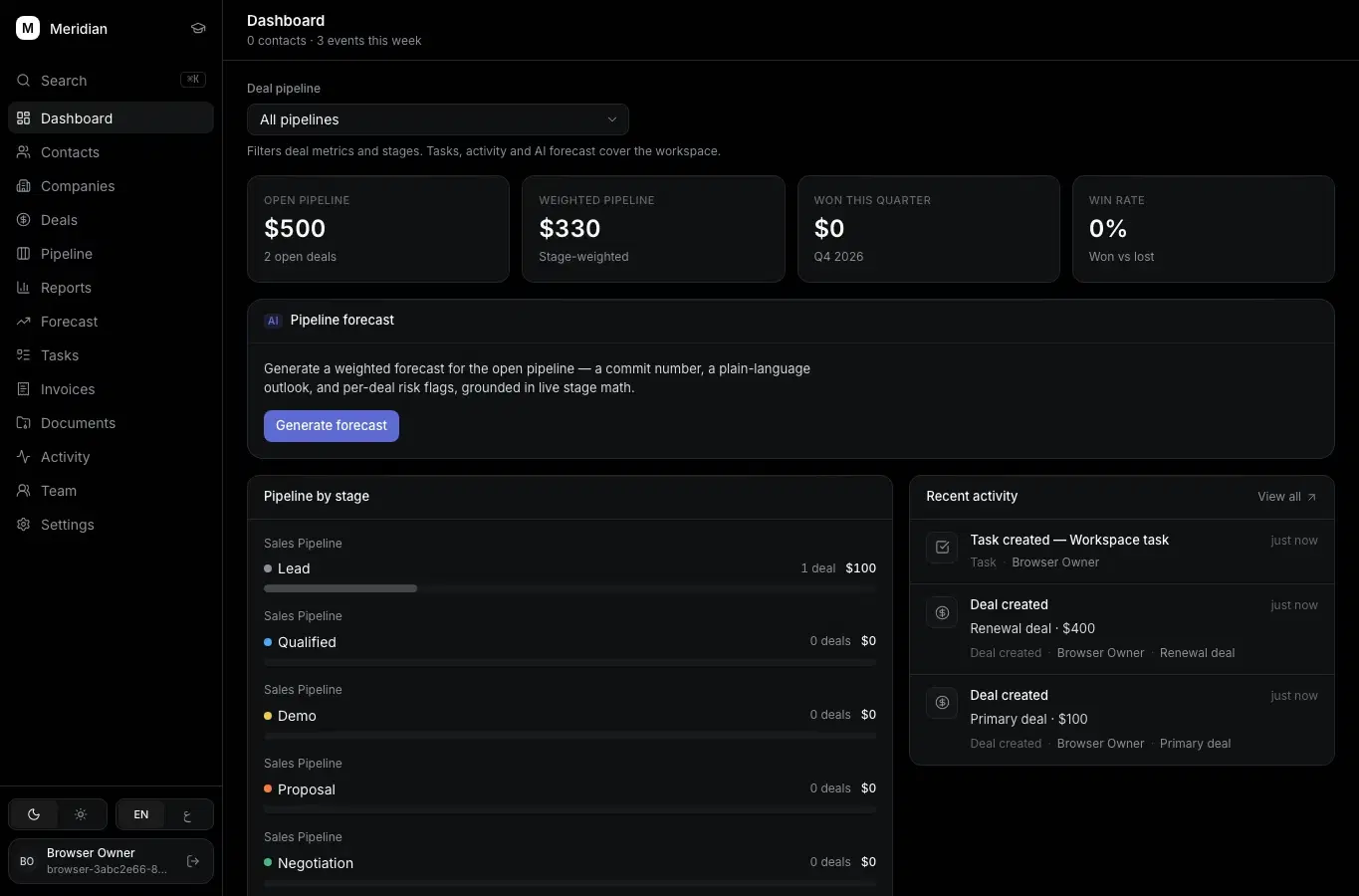Click the Meridian logo badge
1359x896 pixels.
pos(28,28)
